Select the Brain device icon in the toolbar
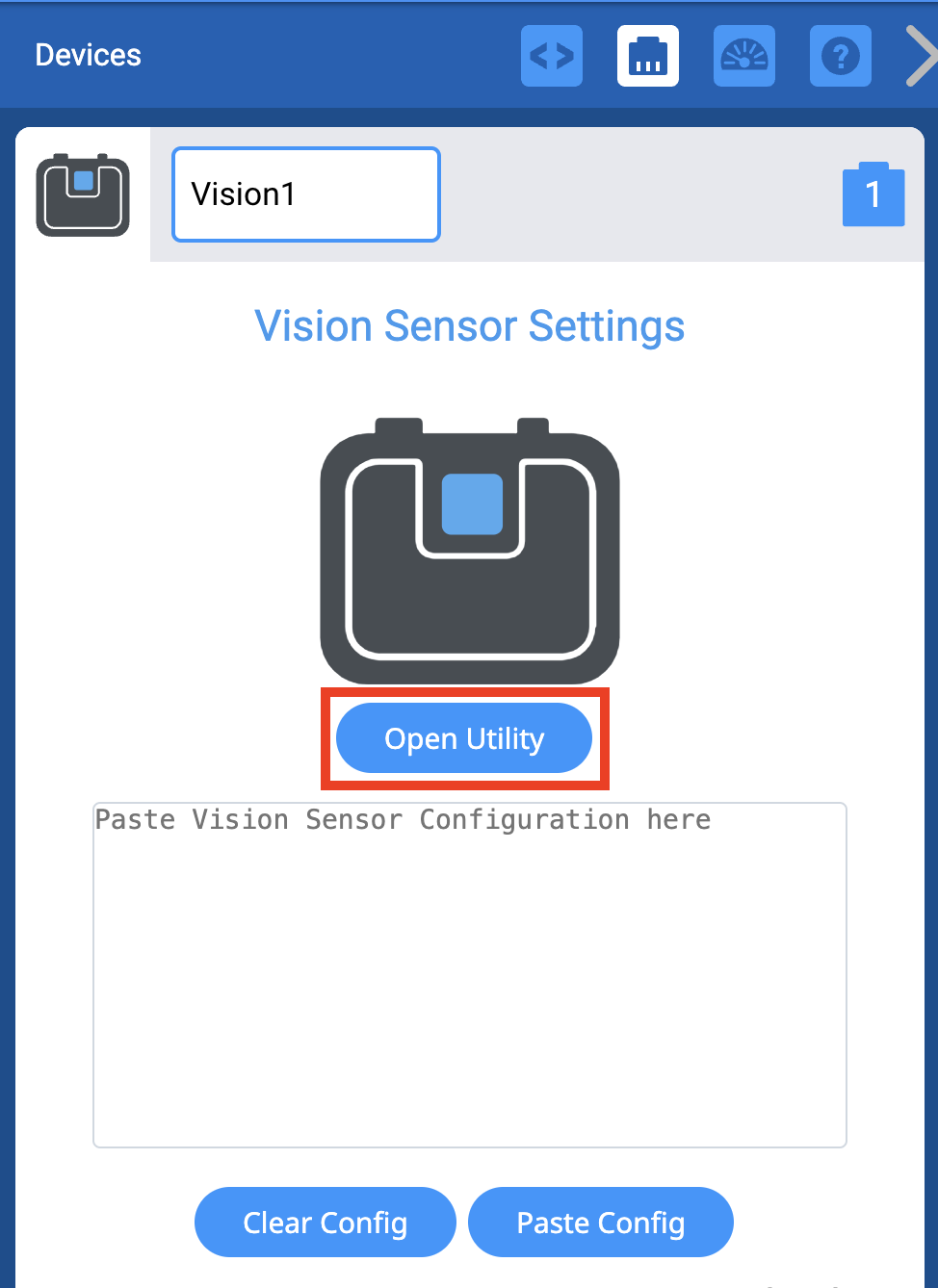938x1288 pixels. pos(647,55)
